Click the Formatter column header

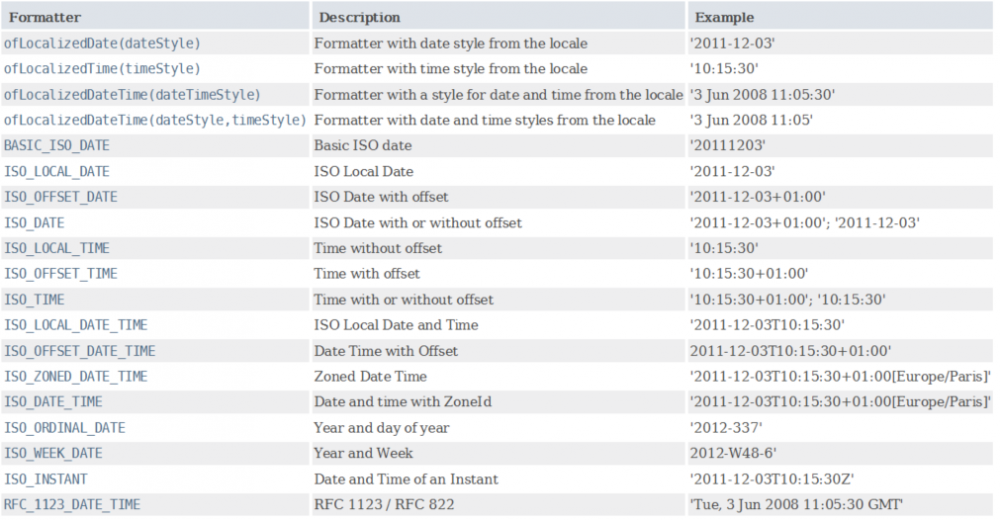tap(45, 17)
